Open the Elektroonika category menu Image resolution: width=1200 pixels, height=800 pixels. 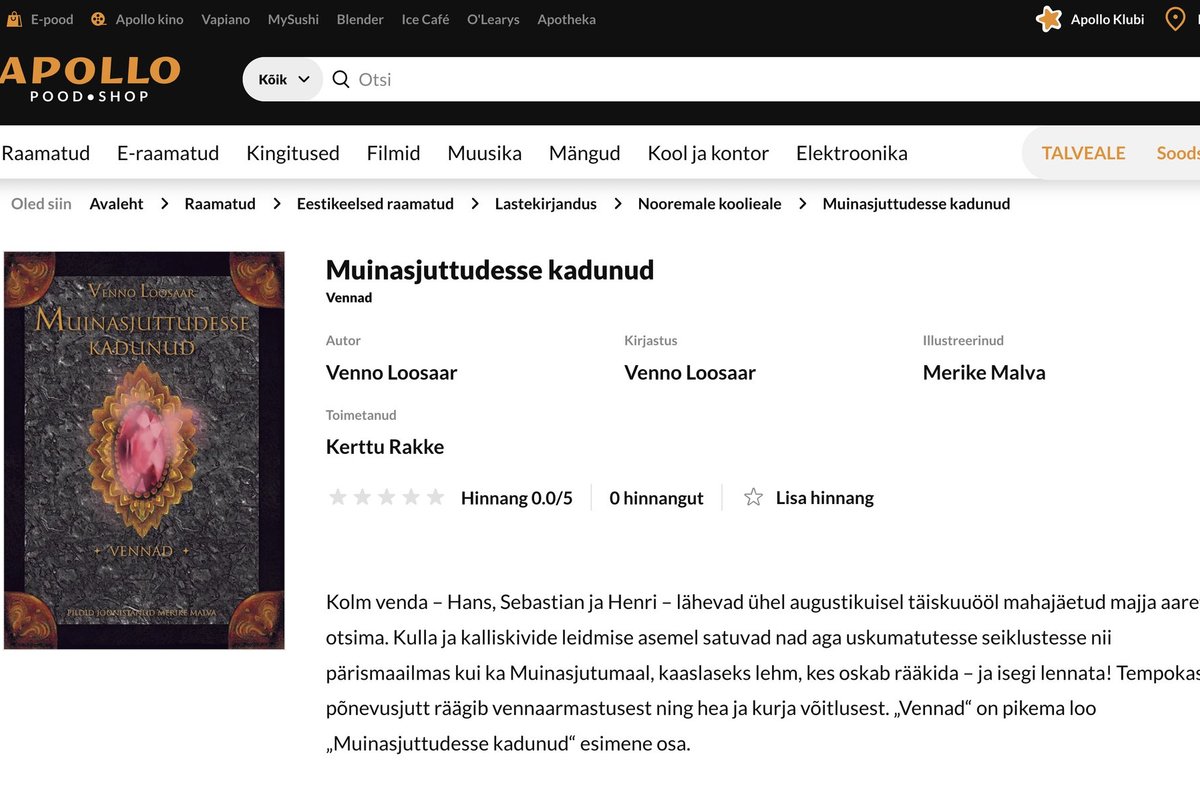[851, 152]
